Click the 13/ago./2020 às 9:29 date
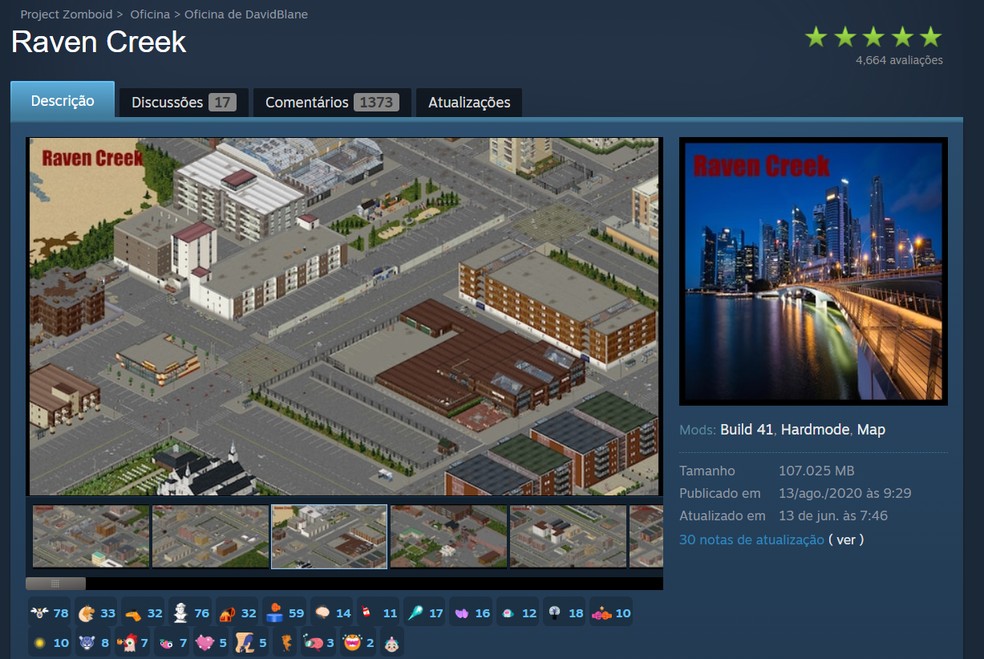This screenshot has width=984, height=659. pyautogui.click(x=845, y=493)
